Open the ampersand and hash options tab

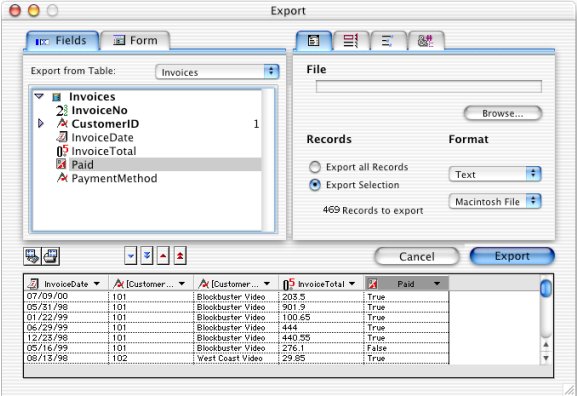click(426, 40)
